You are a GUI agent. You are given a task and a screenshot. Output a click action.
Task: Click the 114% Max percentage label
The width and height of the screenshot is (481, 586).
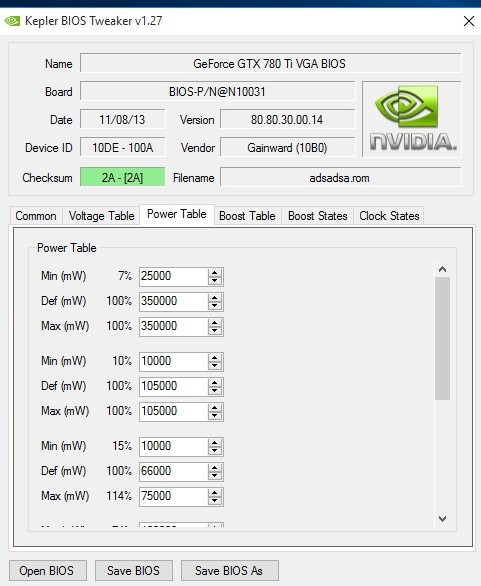[x=119, y=496]
